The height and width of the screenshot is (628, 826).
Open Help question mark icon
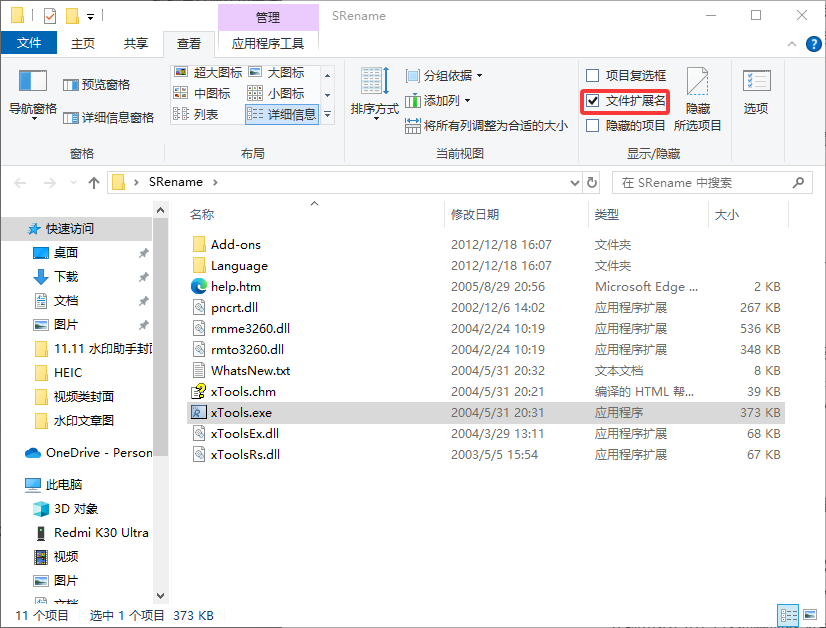(x=813, y=44)
